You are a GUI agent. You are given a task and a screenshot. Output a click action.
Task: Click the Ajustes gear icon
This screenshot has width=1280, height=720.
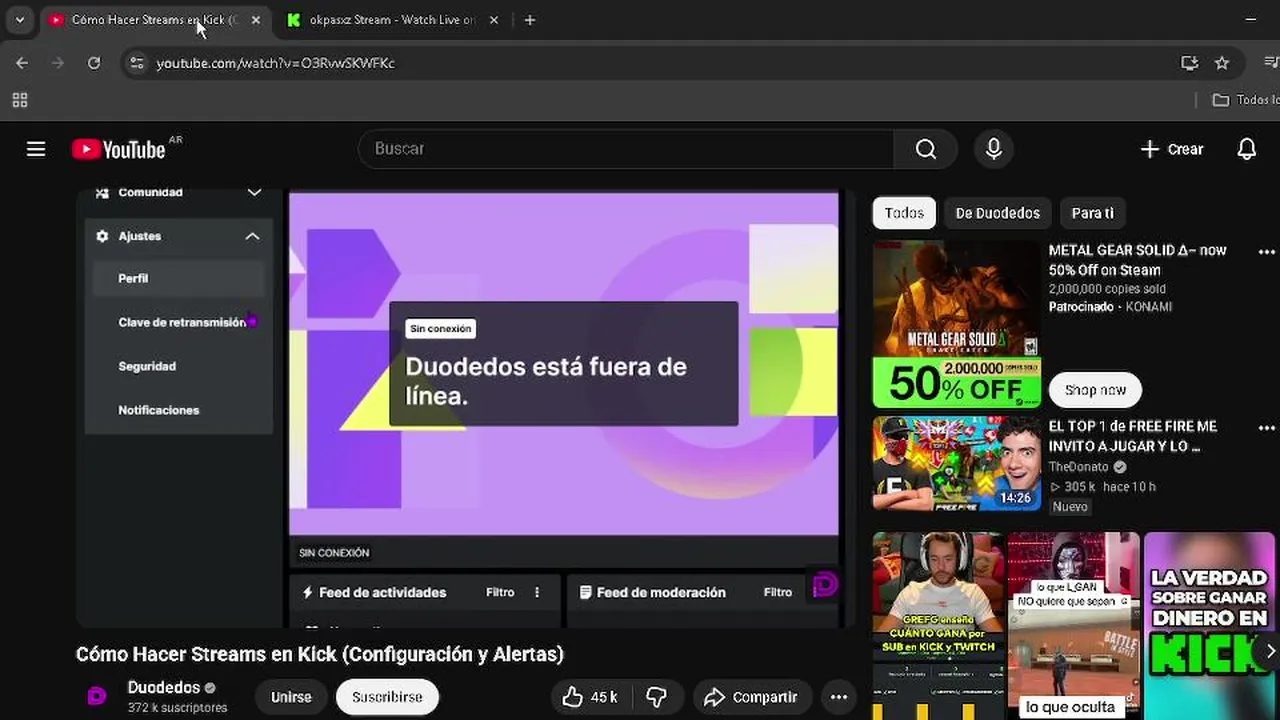102,236
